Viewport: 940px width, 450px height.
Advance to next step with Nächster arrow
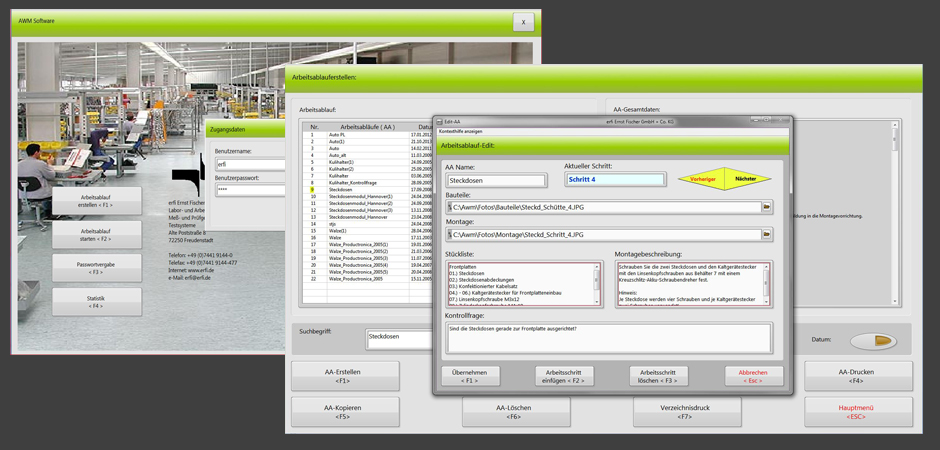(746, 178)
